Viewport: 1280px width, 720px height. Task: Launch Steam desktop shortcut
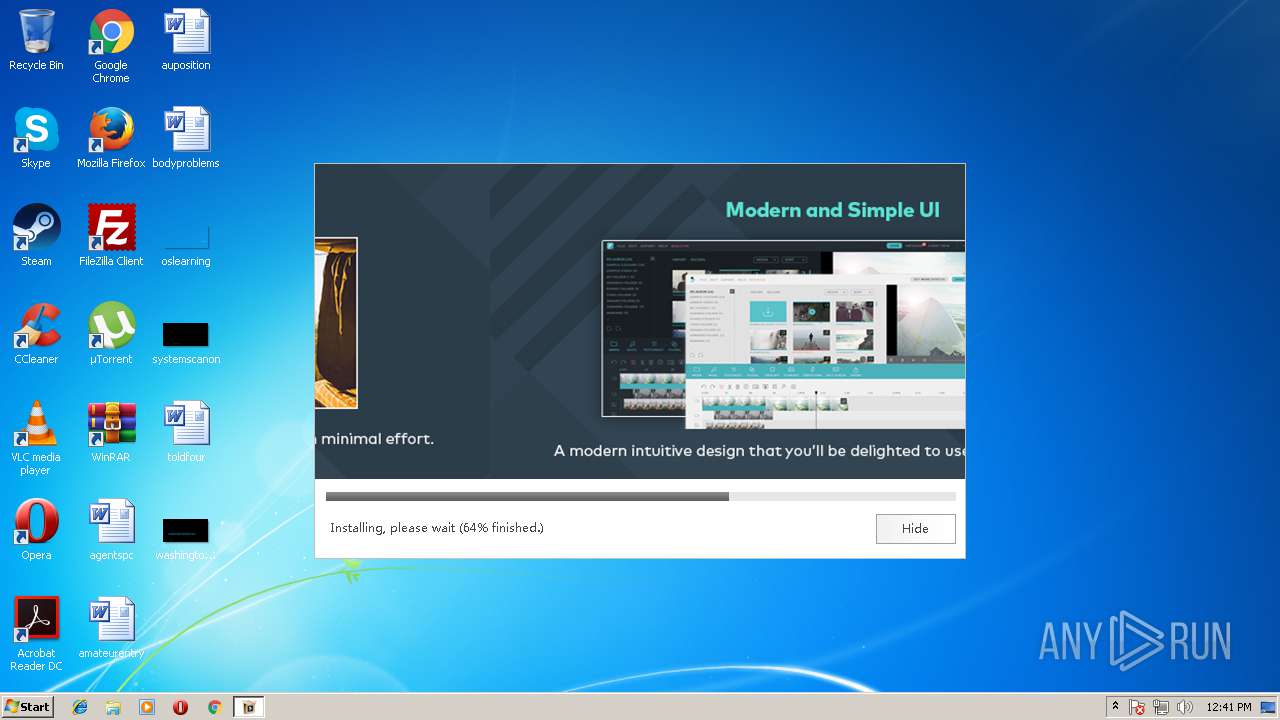coord(36,236)
